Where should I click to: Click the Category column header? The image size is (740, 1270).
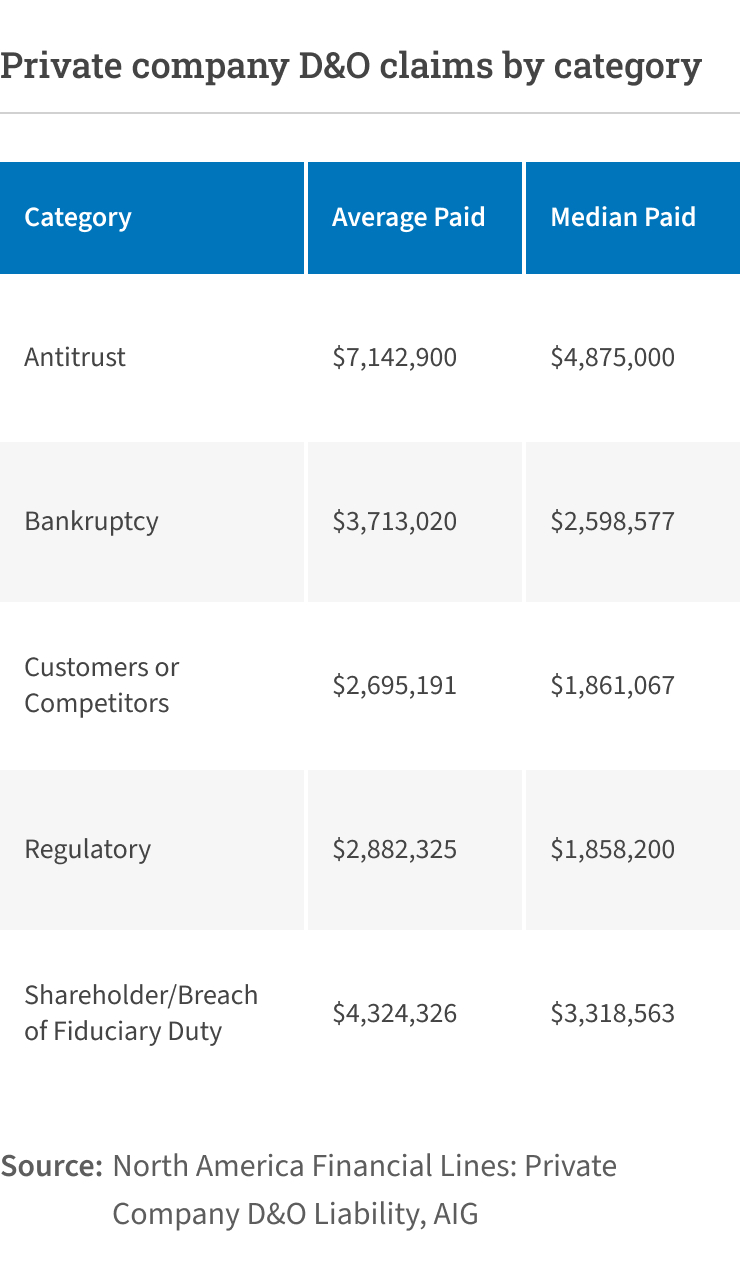click(78, 218)
